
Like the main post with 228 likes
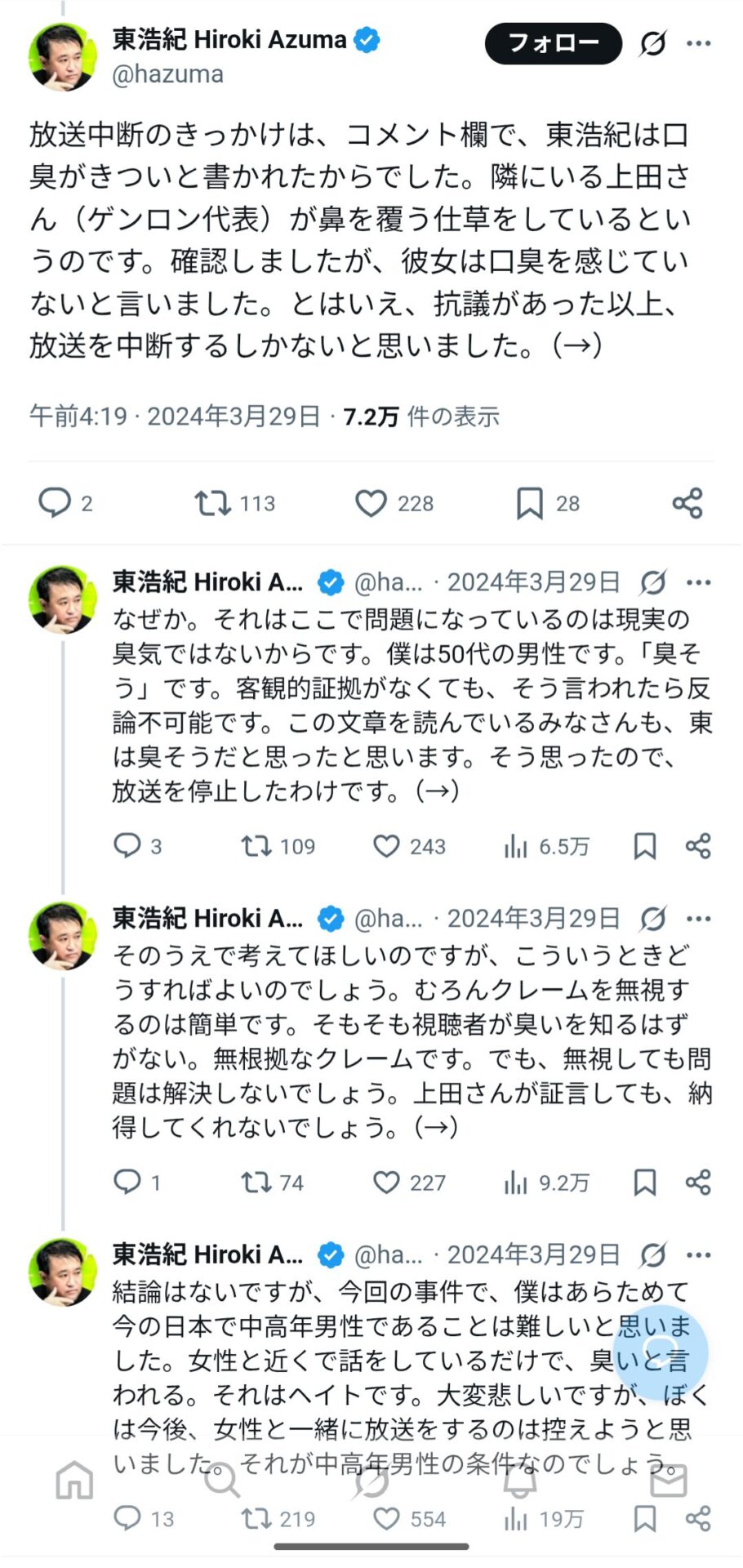(x=371, y=503)
